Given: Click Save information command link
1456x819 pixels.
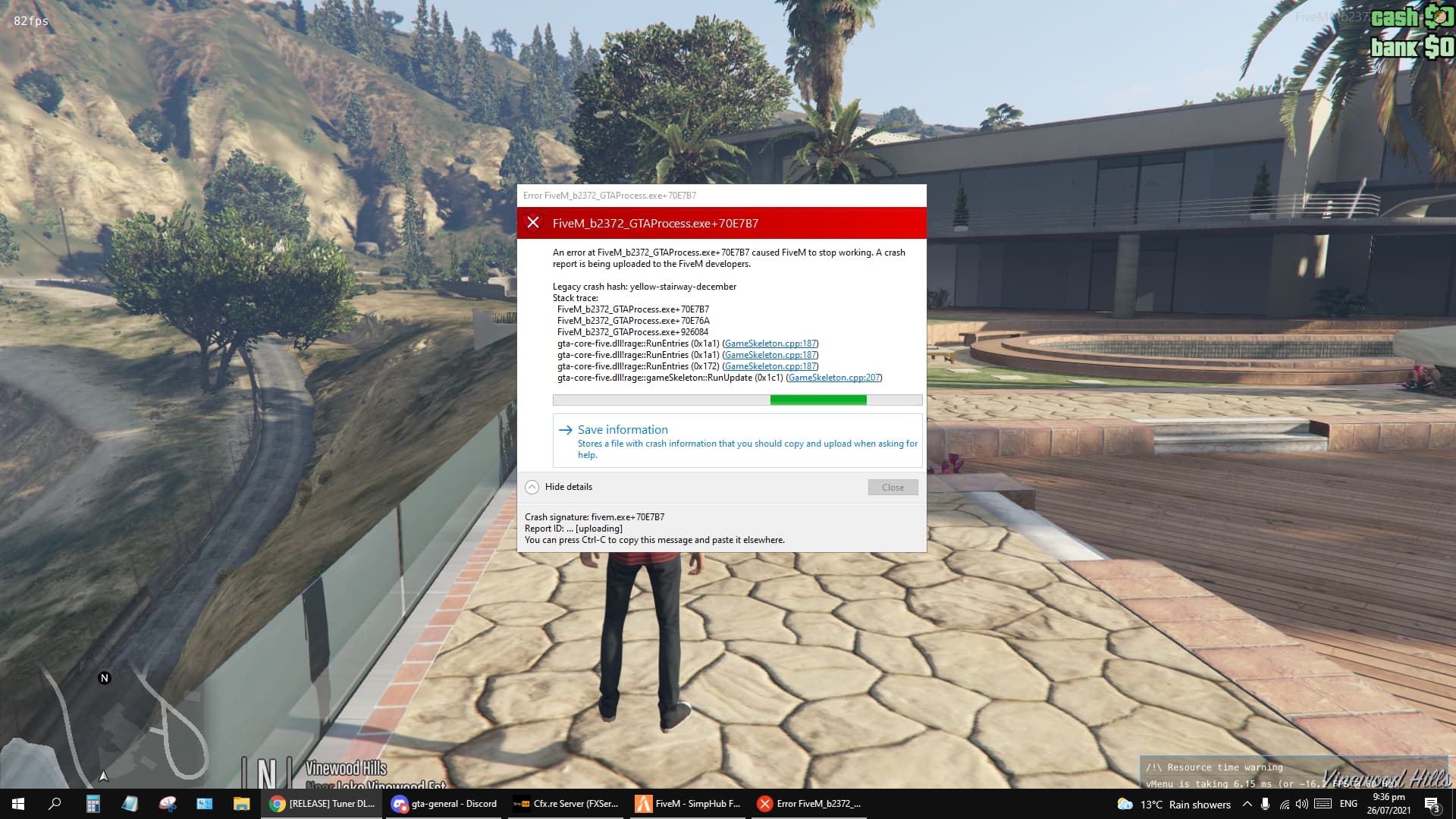Looking at the screenshot, I should [738, 440].
